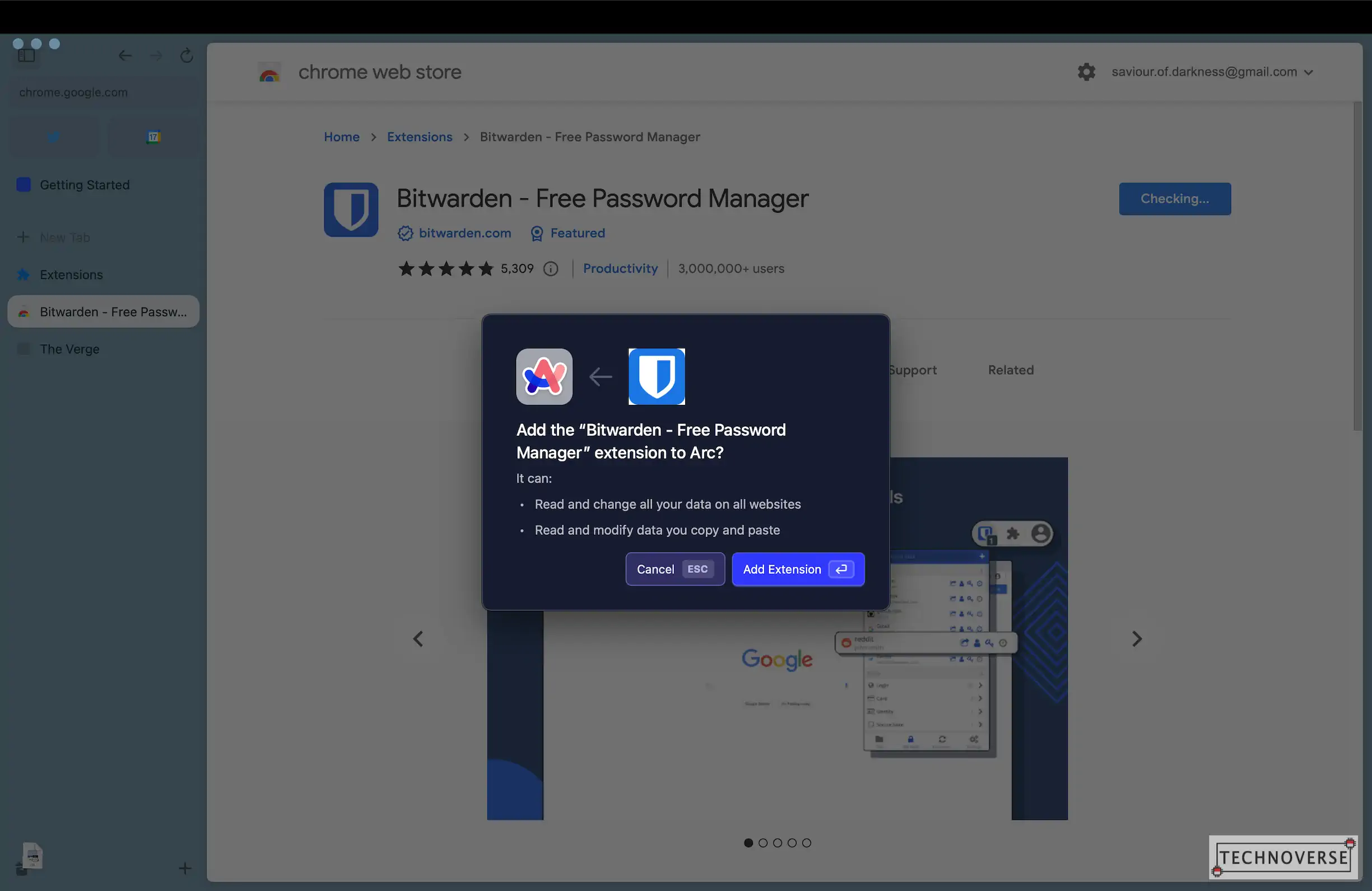
Task: Click the verified publisher badge icon
Action: tap(405, 234)
